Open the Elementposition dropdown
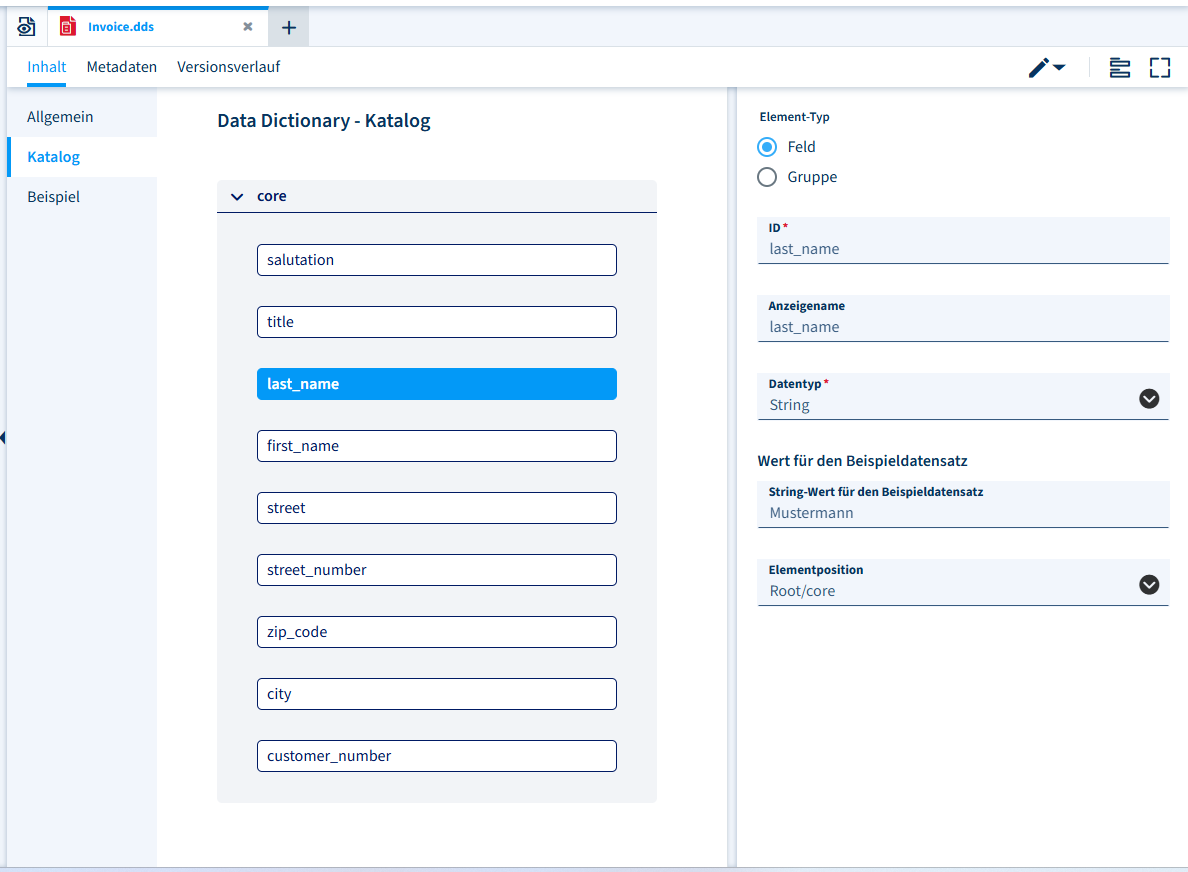Viewport: 1188px width, 872px height. click(x=1149, y=584)
